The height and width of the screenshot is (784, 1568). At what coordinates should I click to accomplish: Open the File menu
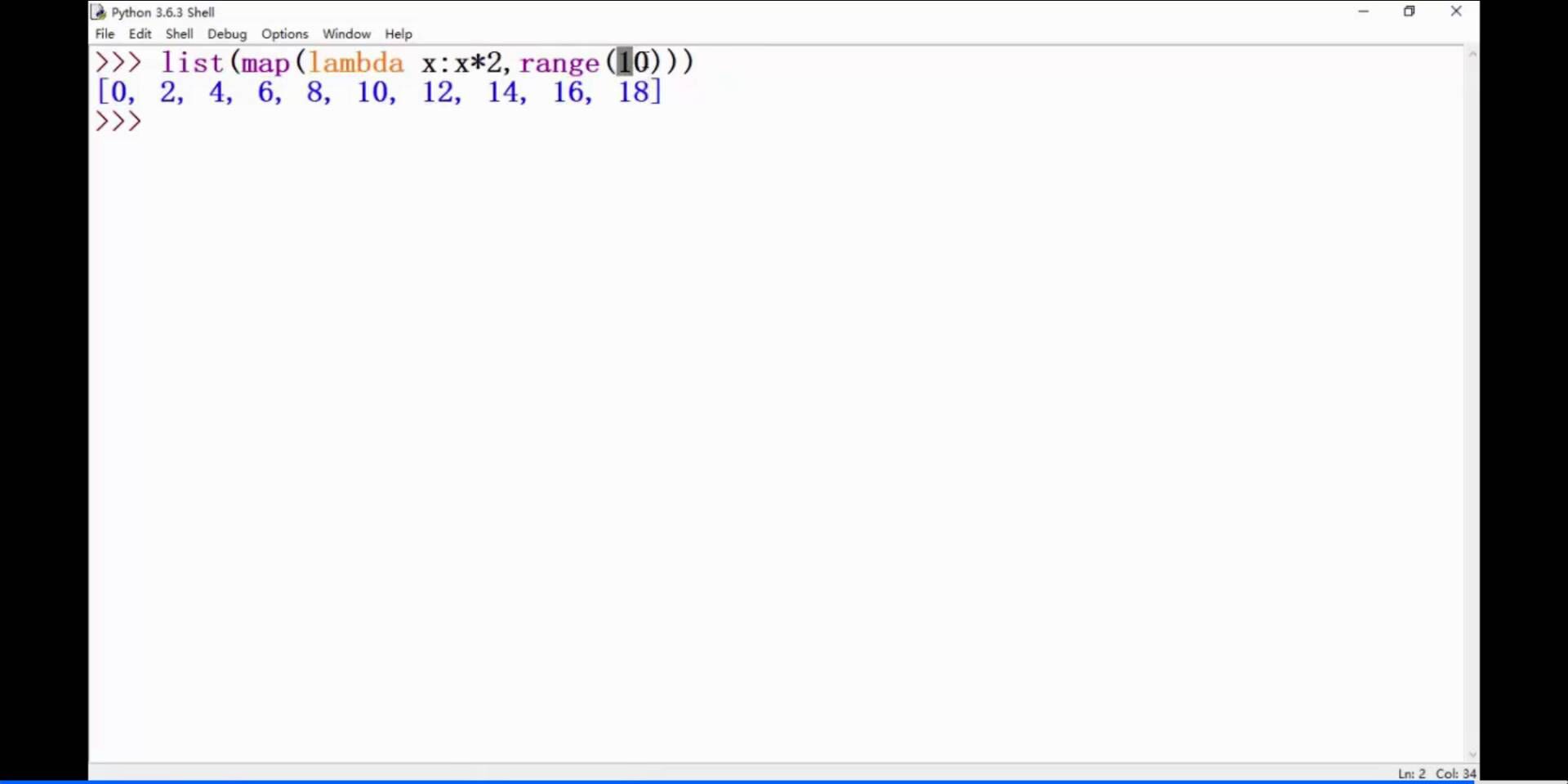[x=105, y=33]
